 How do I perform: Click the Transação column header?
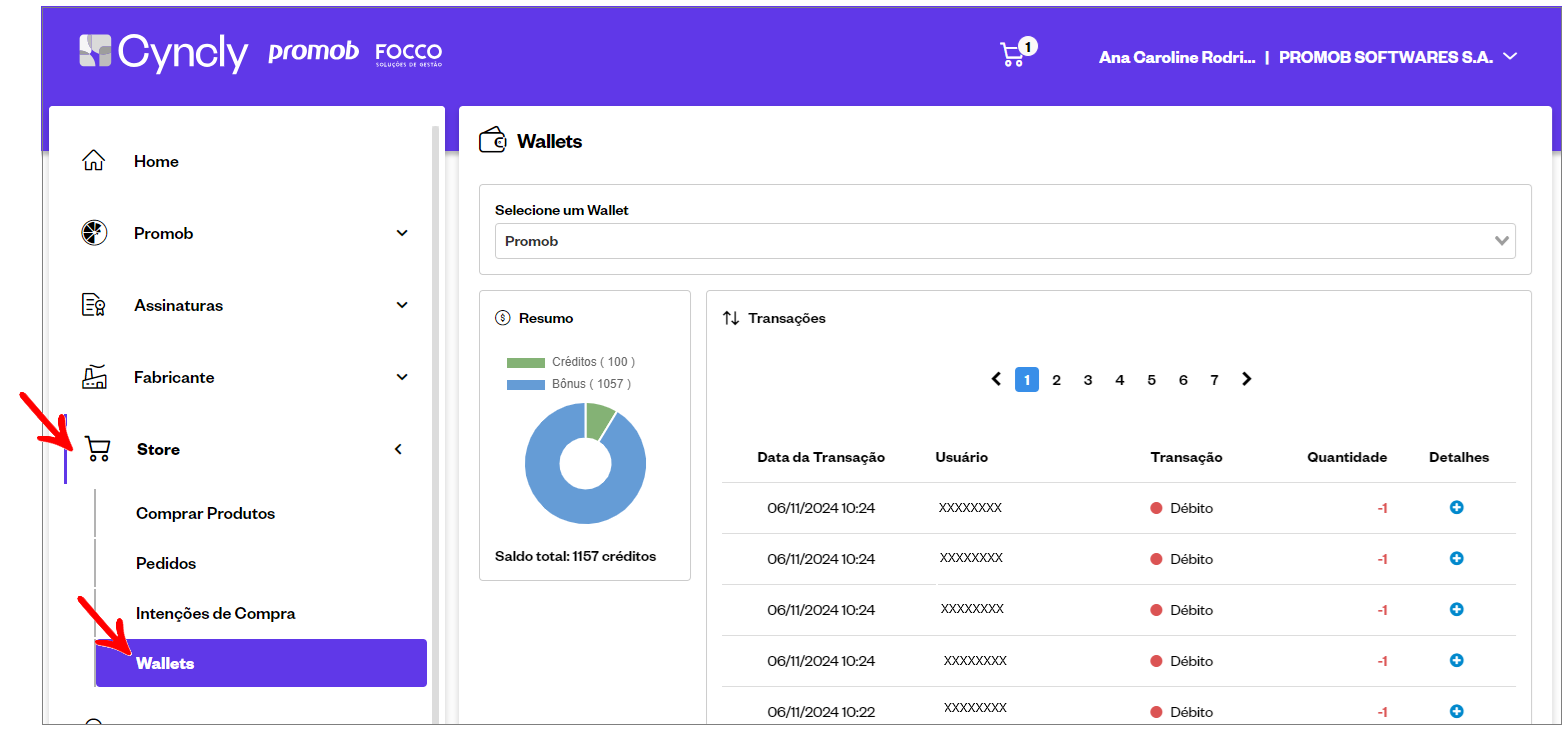click(1187, 457)
